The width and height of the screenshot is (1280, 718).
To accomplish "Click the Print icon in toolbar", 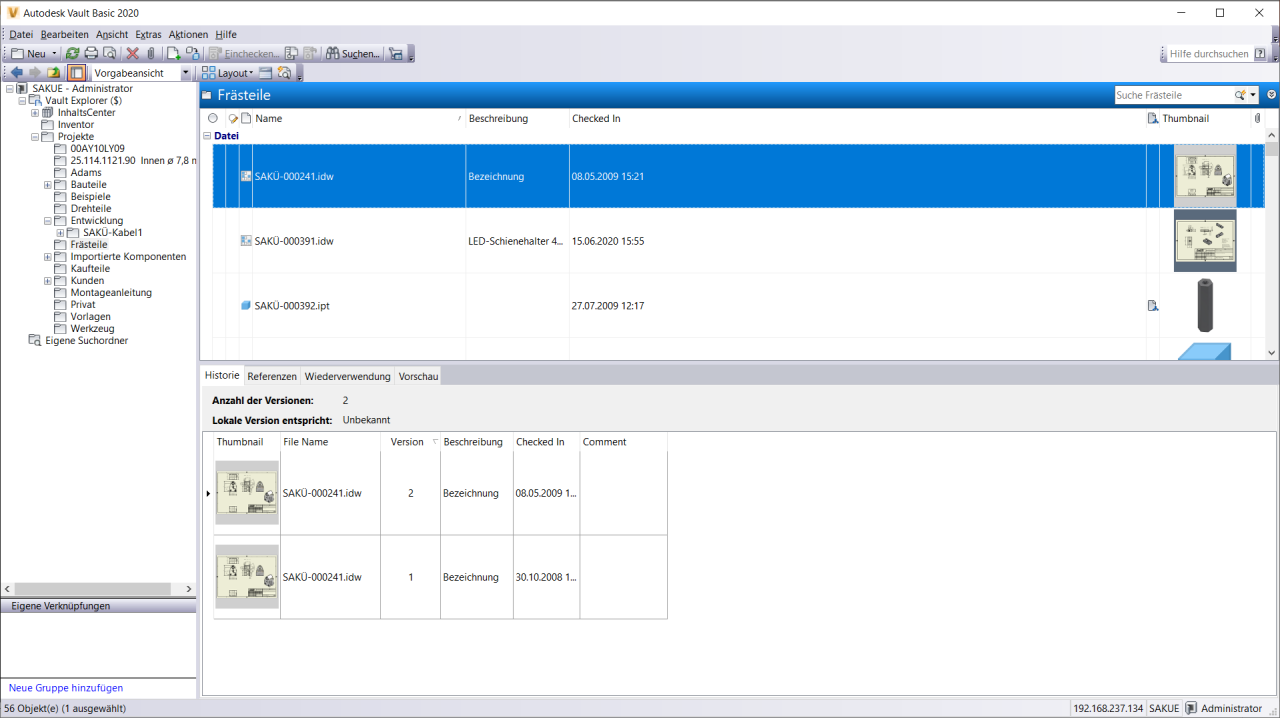I will pos(91,54).
